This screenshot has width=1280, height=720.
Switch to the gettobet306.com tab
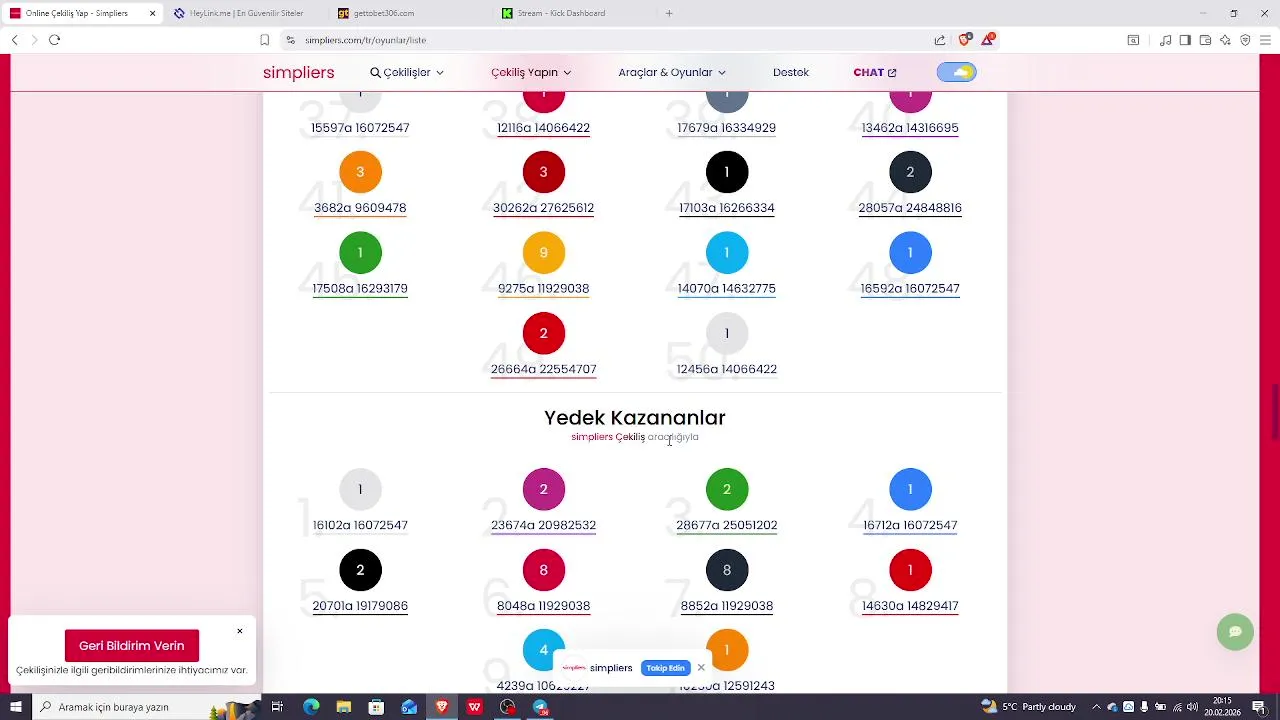coord(410,13)
